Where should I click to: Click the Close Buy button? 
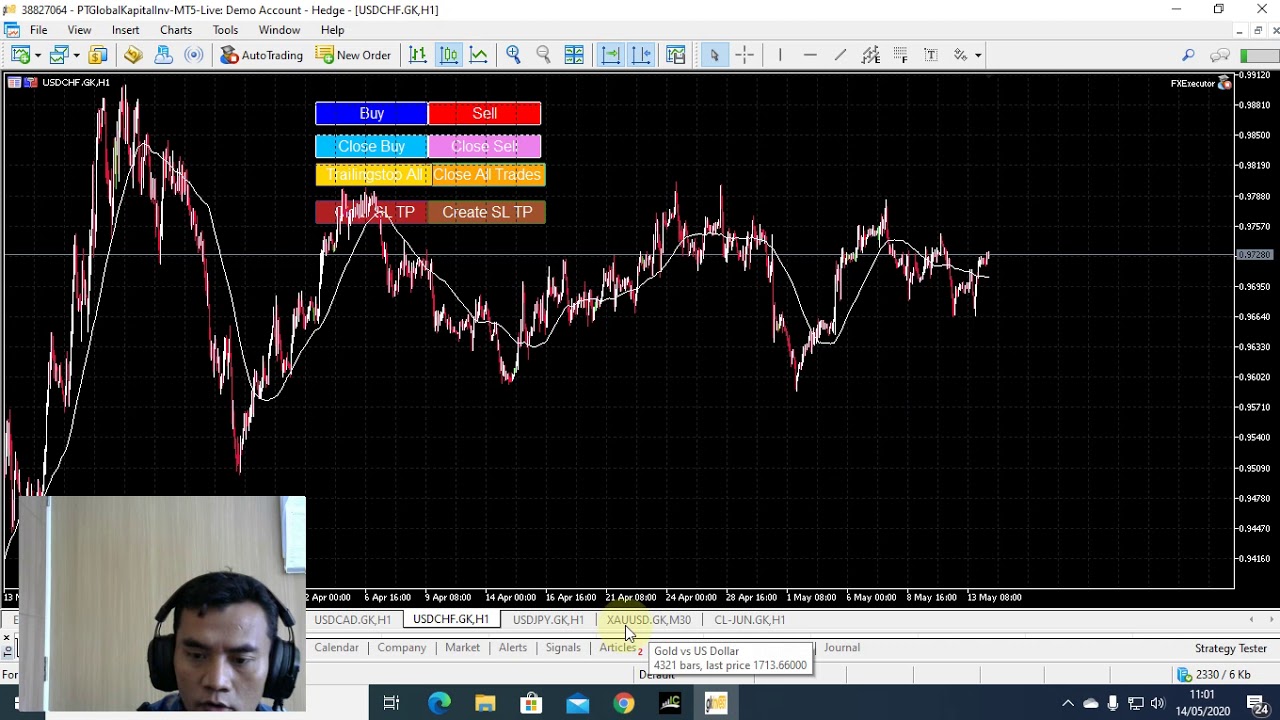click(371, 146)
